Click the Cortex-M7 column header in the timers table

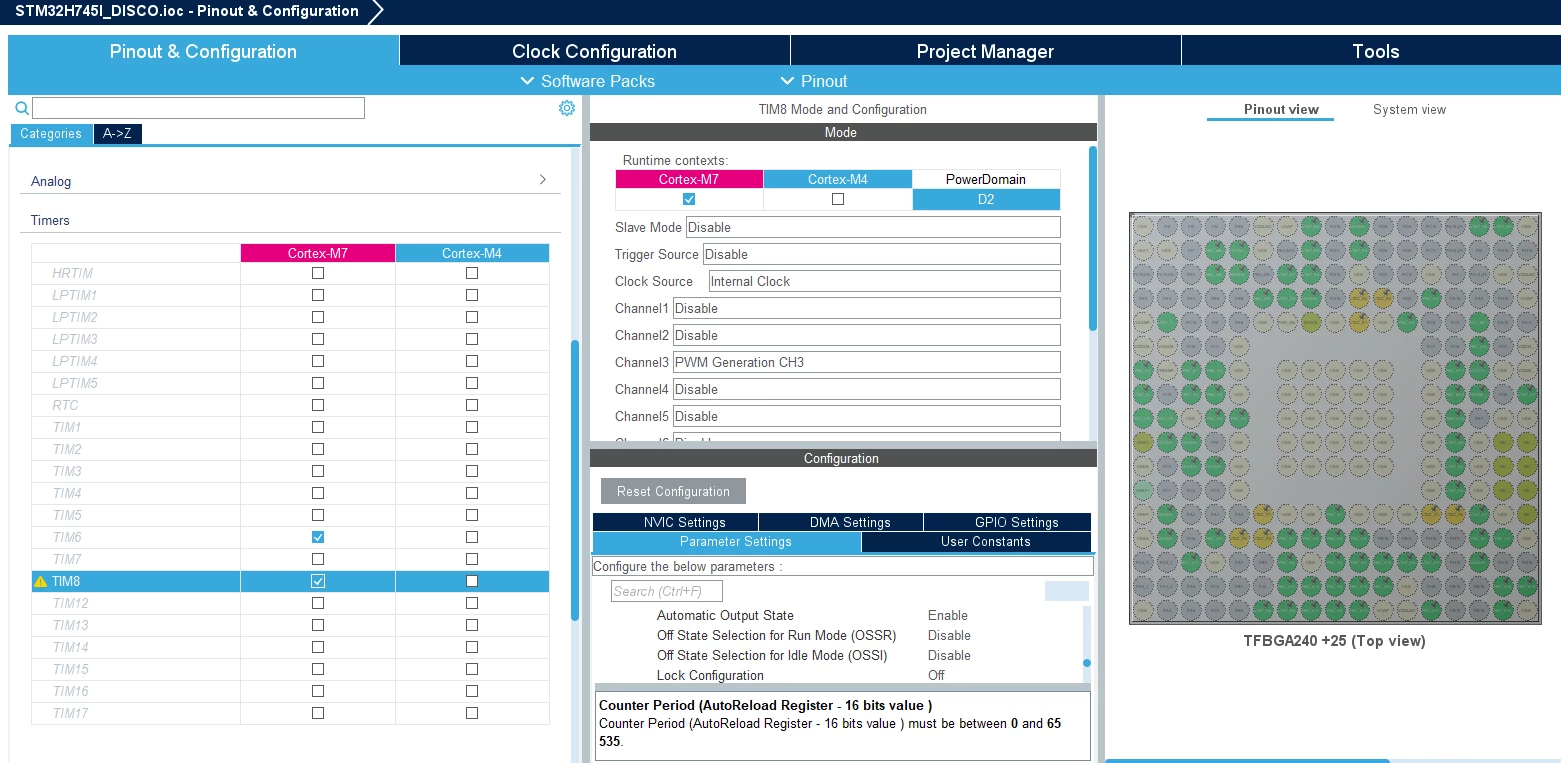[x=318, y=253]
